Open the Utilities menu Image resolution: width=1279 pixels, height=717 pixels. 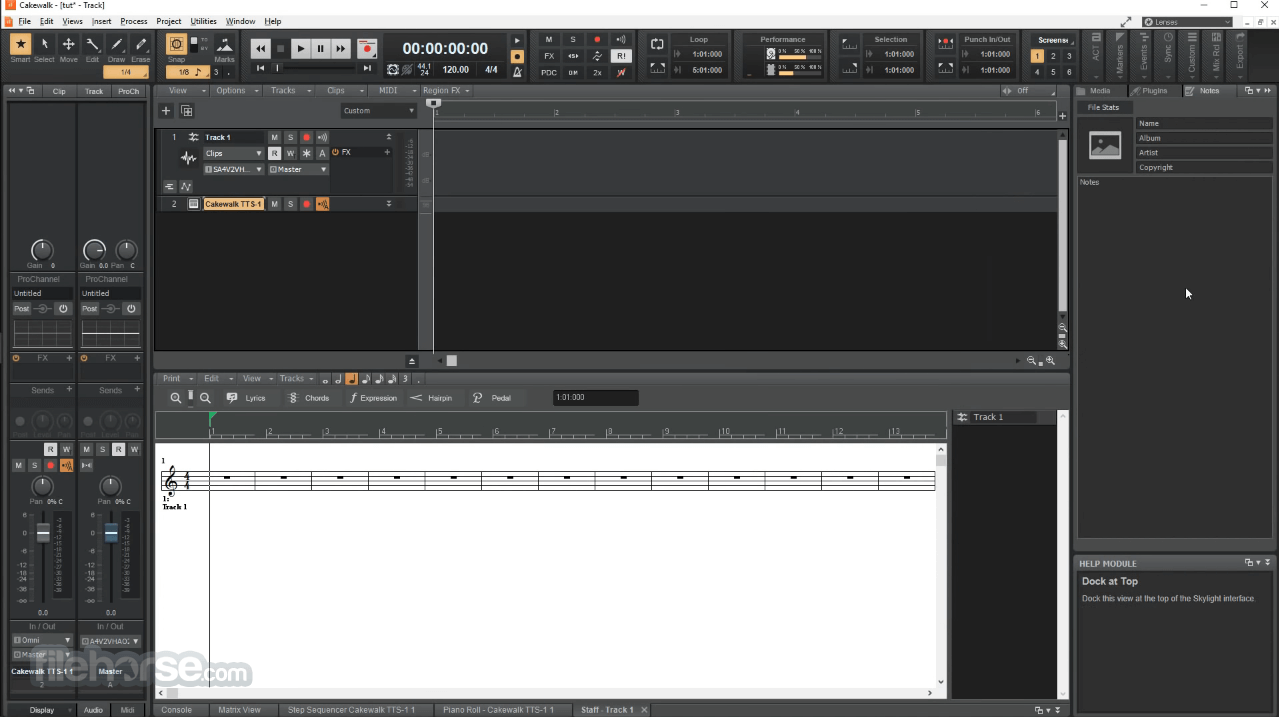click(204, 21)
